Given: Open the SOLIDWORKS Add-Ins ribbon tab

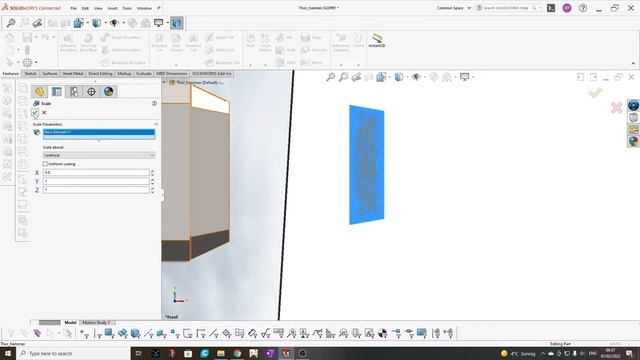Looking at the screenshot, I should (x=211, y=73).
